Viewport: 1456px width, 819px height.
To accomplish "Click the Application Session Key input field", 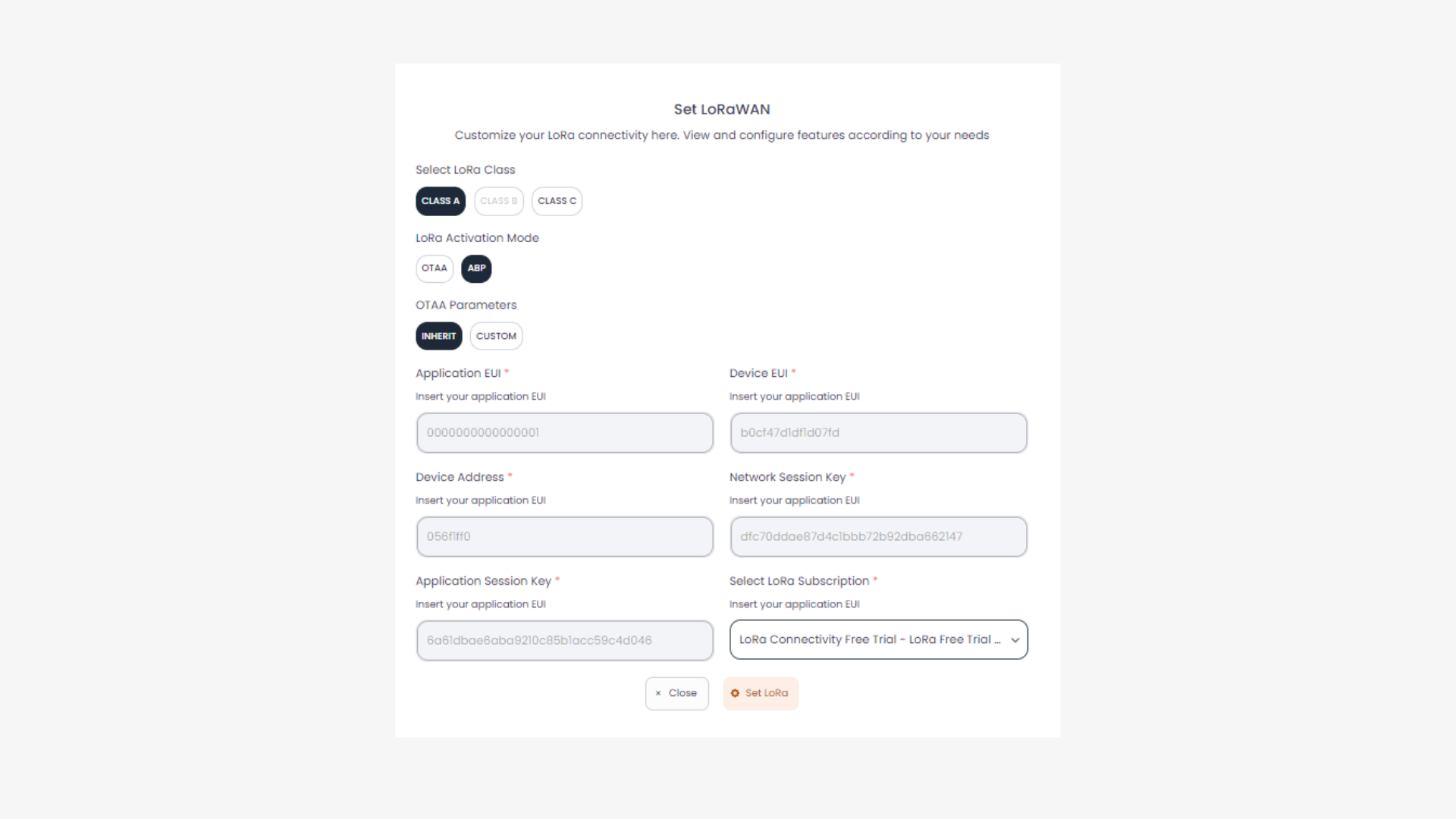I will (x=564, y=640).
